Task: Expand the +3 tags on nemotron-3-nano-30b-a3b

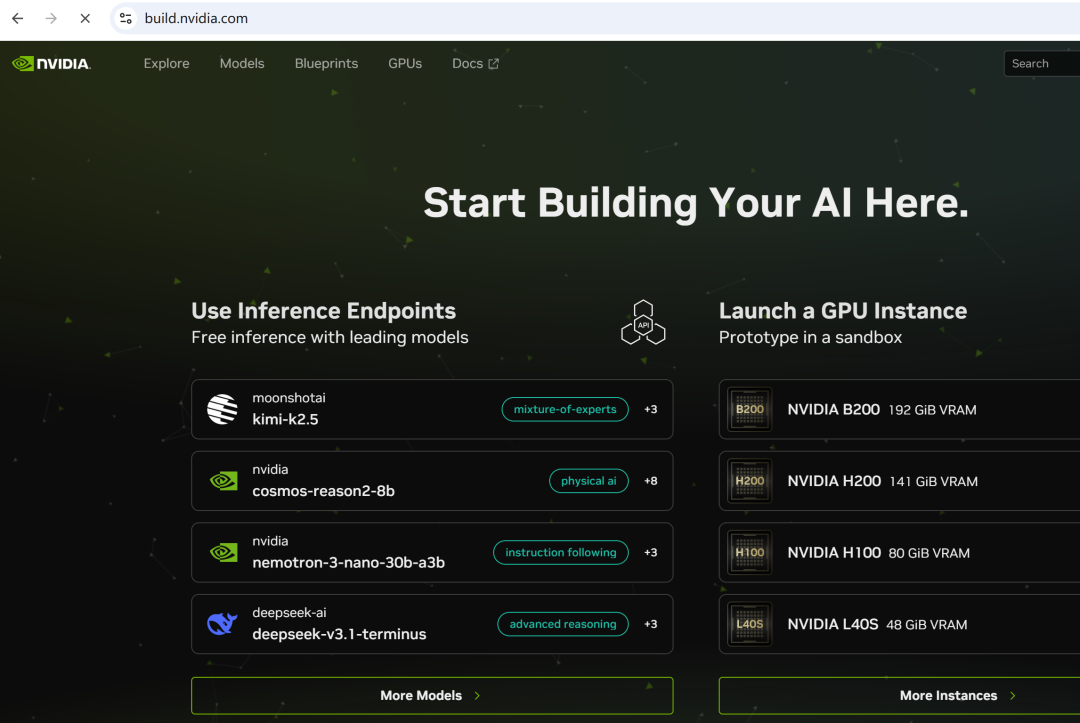Action: pyautogui.click(x=650, y=552)
